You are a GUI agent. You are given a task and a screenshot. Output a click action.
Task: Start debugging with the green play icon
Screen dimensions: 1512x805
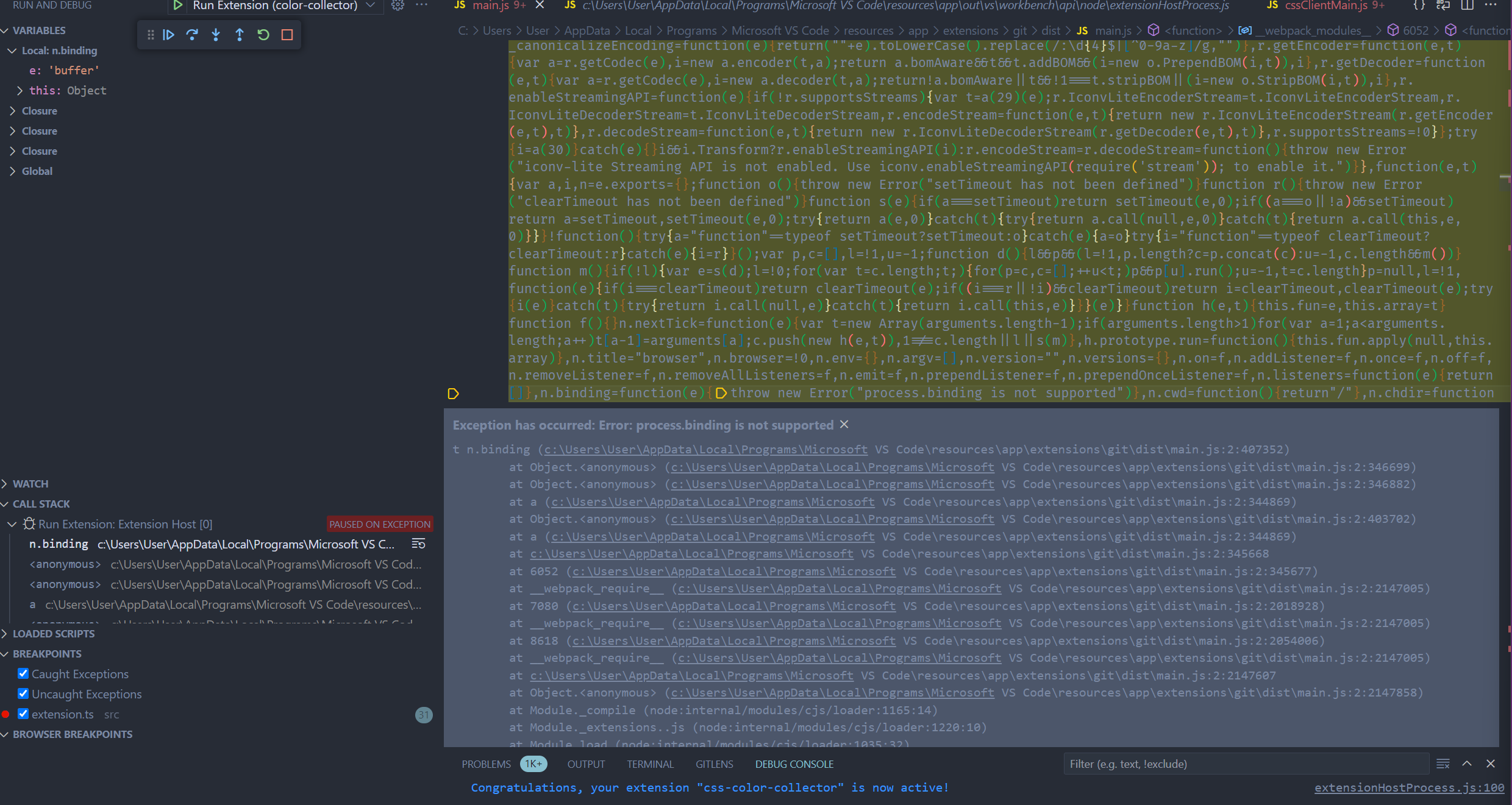pyautogui.click(x=177, y=5)
